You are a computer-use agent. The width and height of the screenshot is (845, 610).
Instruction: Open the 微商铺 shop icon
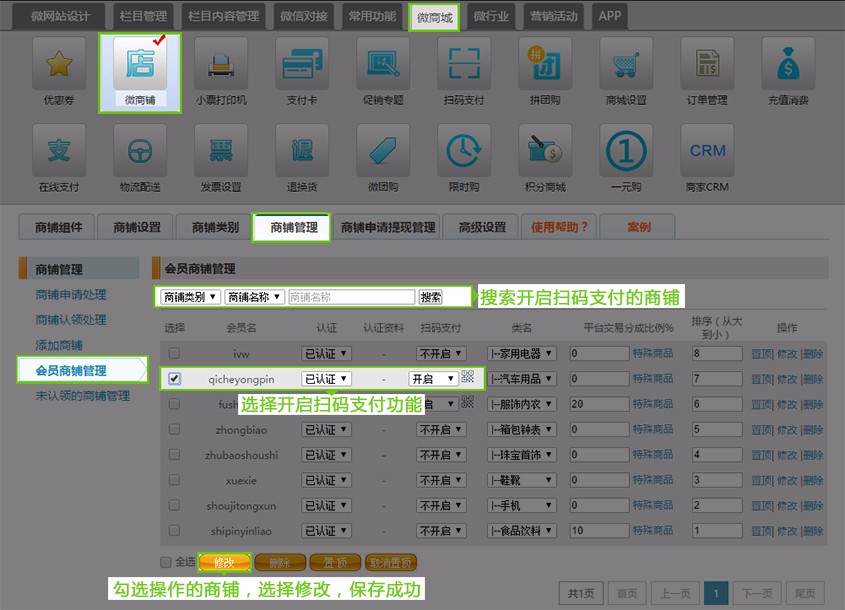[140, 64]
